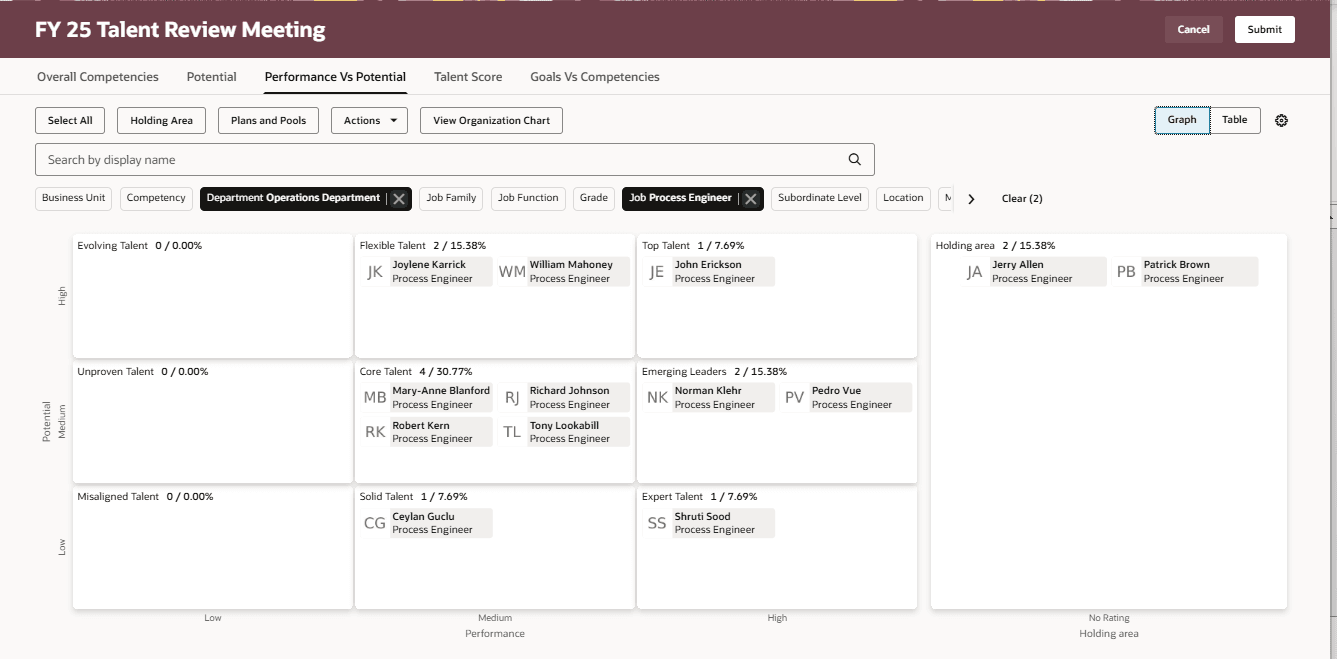Toggle the Grade filter chip

(x=594, y=198)
